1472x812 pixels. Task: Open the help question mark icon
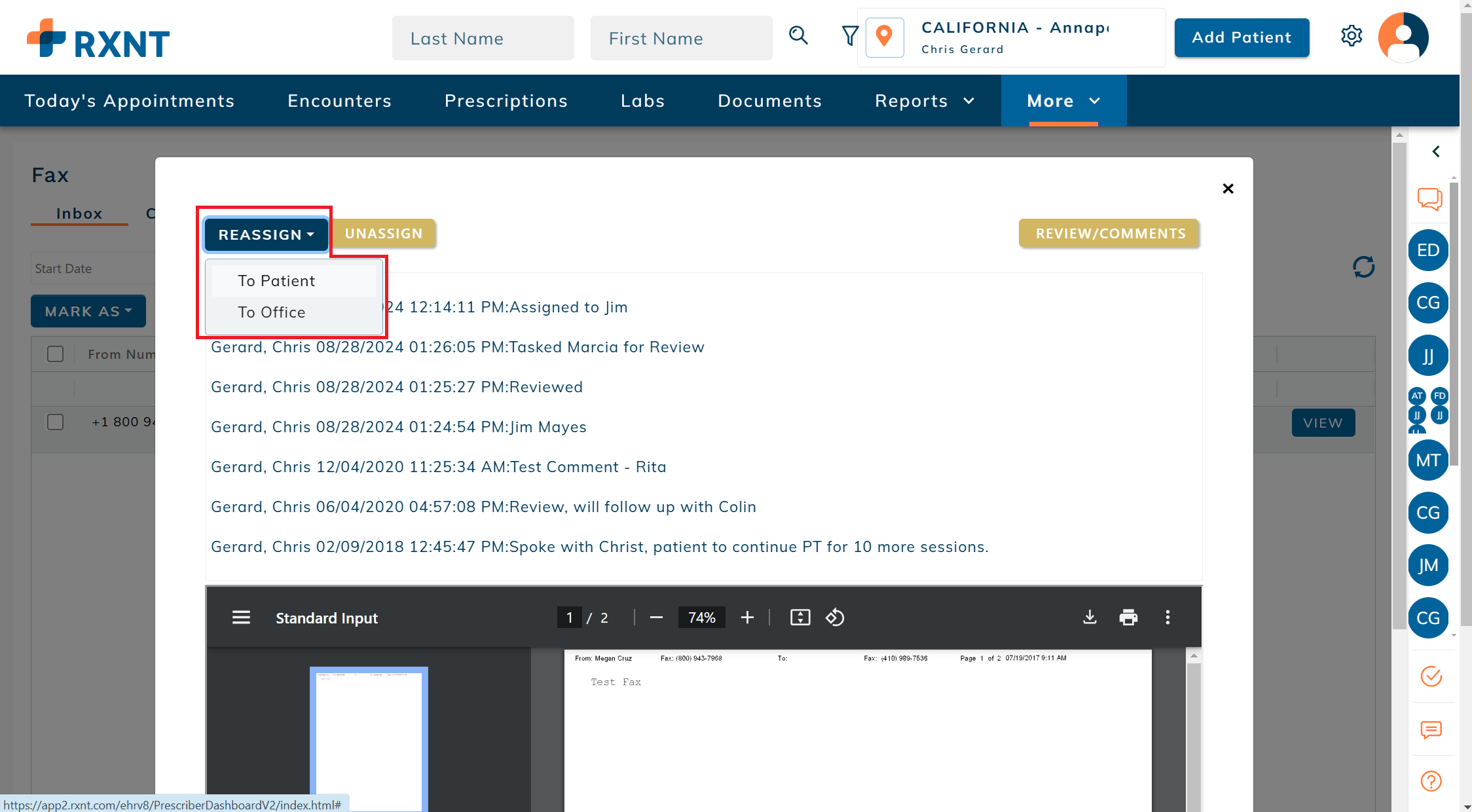pyautogui.click(x=1431, y=781)
